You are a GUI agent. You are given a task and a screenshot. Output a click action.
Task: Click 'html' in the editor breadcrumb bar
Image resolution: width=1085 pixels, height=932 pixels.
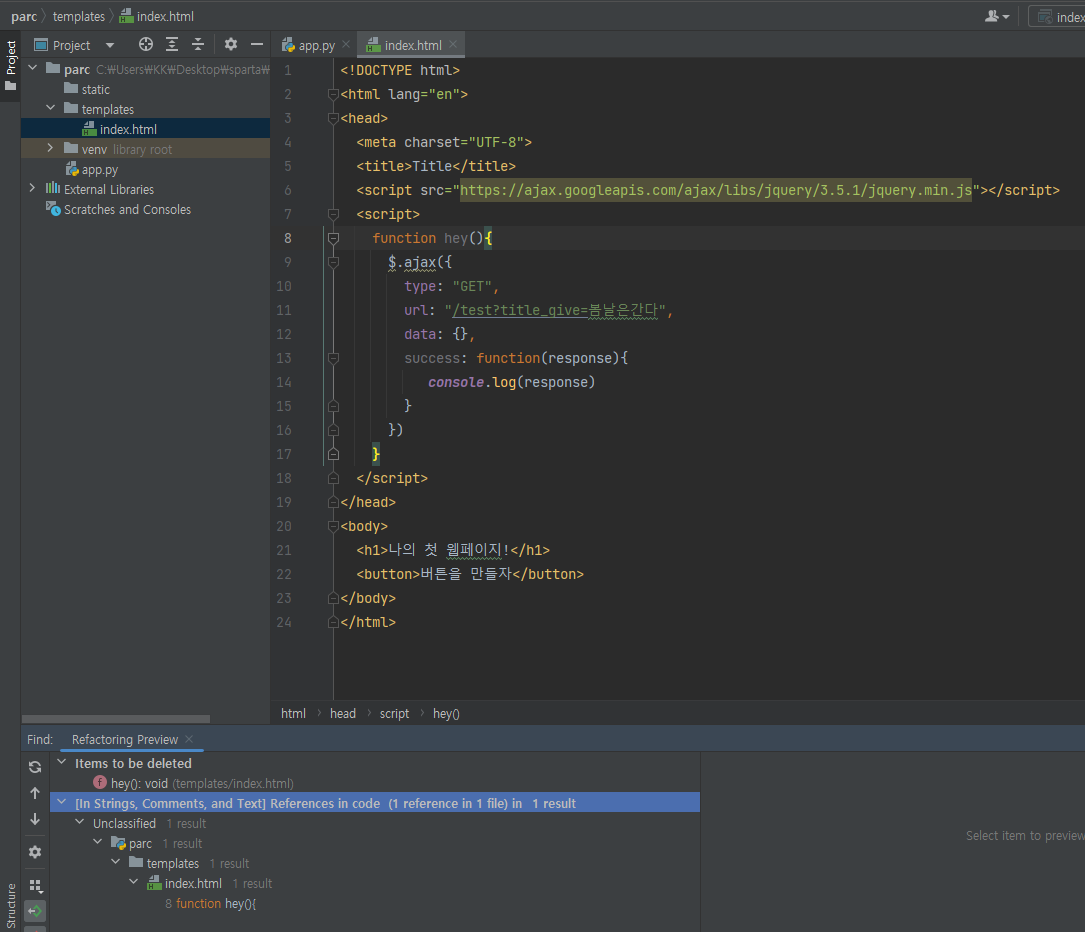[x=293, y=713]
